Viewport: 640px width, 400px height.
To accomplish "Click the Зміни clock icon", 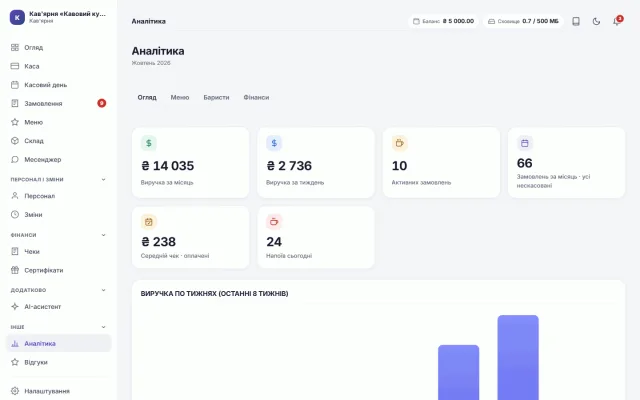I will click(15, 214).
